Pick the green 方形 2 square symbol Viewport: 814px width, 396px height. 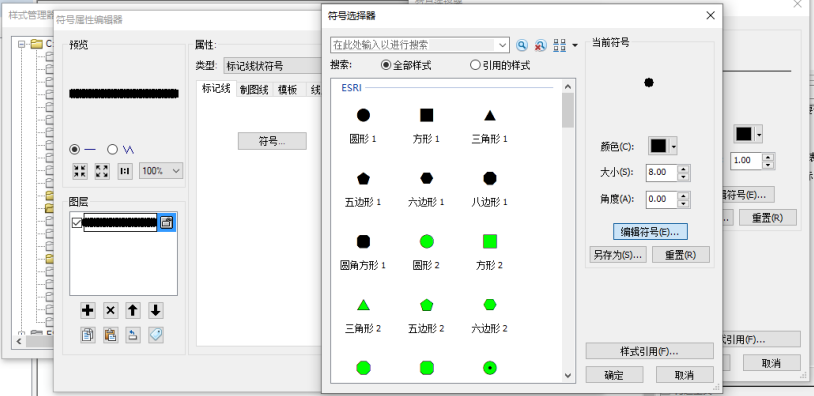coord(490,241)
